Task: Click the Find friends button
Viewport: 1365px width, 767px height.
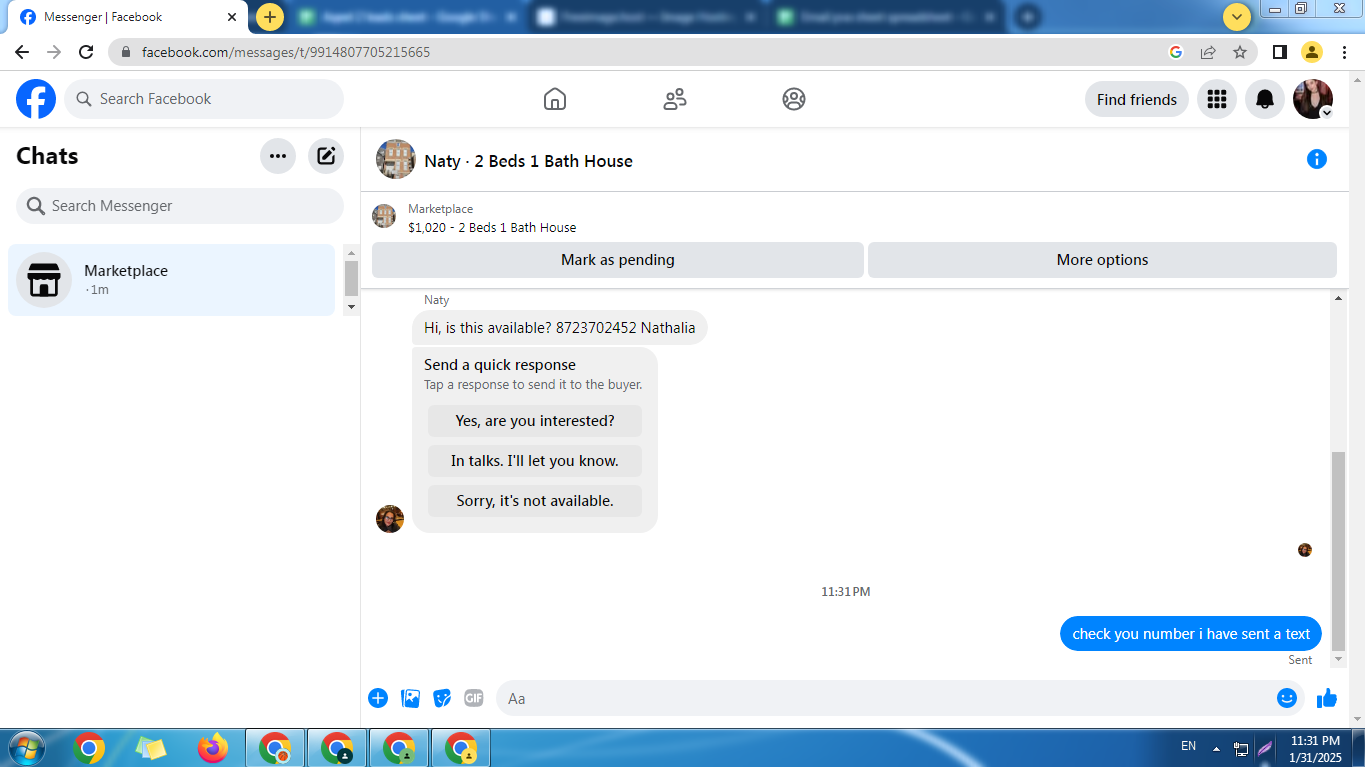Action: coord(1137,99)
